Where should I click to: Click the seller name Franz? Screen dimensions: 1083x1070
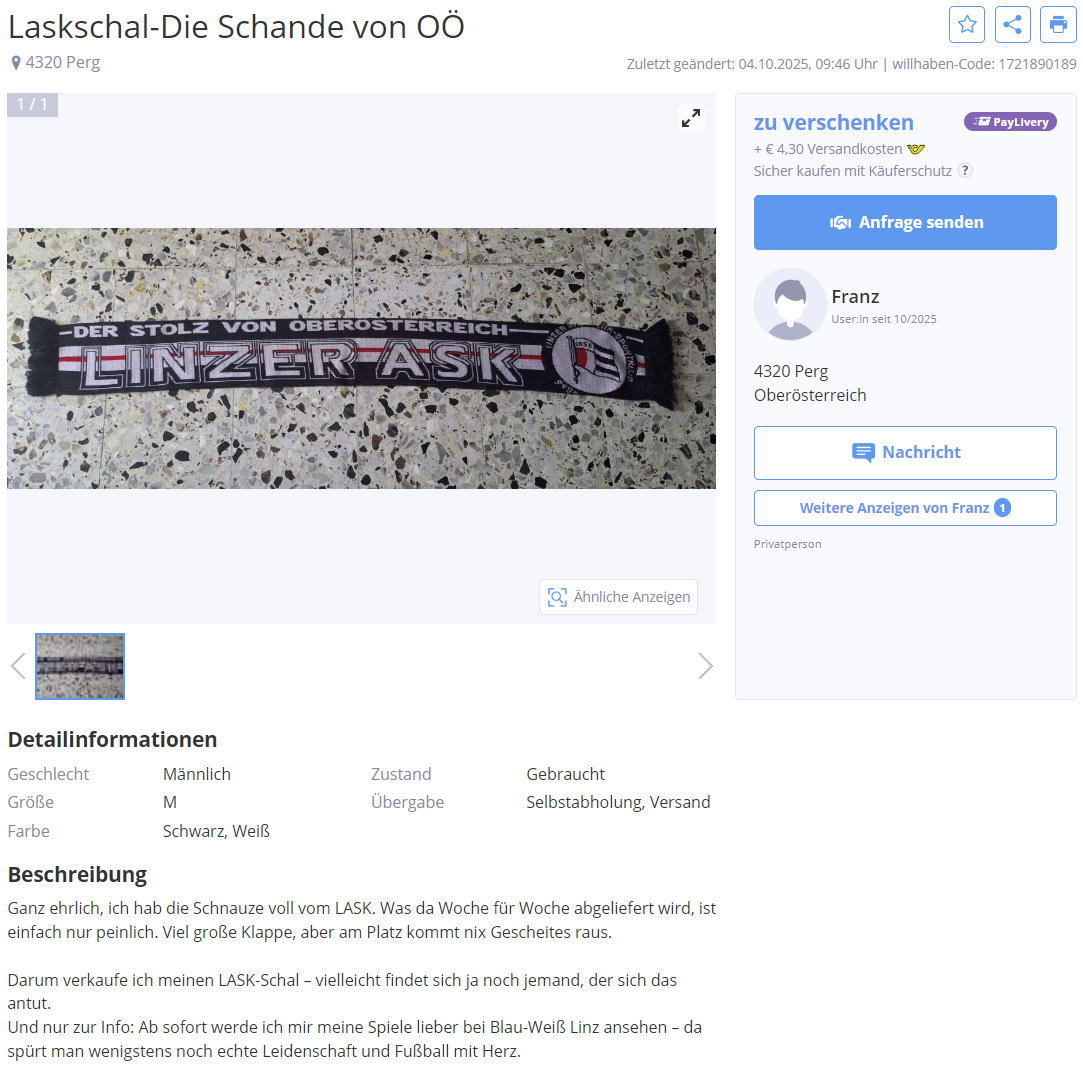tap(855, 296)
